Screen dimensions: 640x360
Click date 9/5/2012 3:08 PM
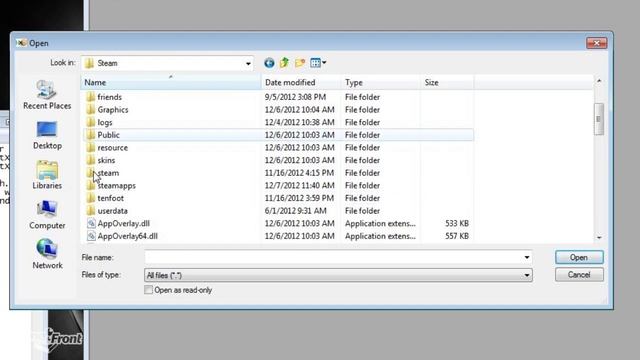pos(295,97)
